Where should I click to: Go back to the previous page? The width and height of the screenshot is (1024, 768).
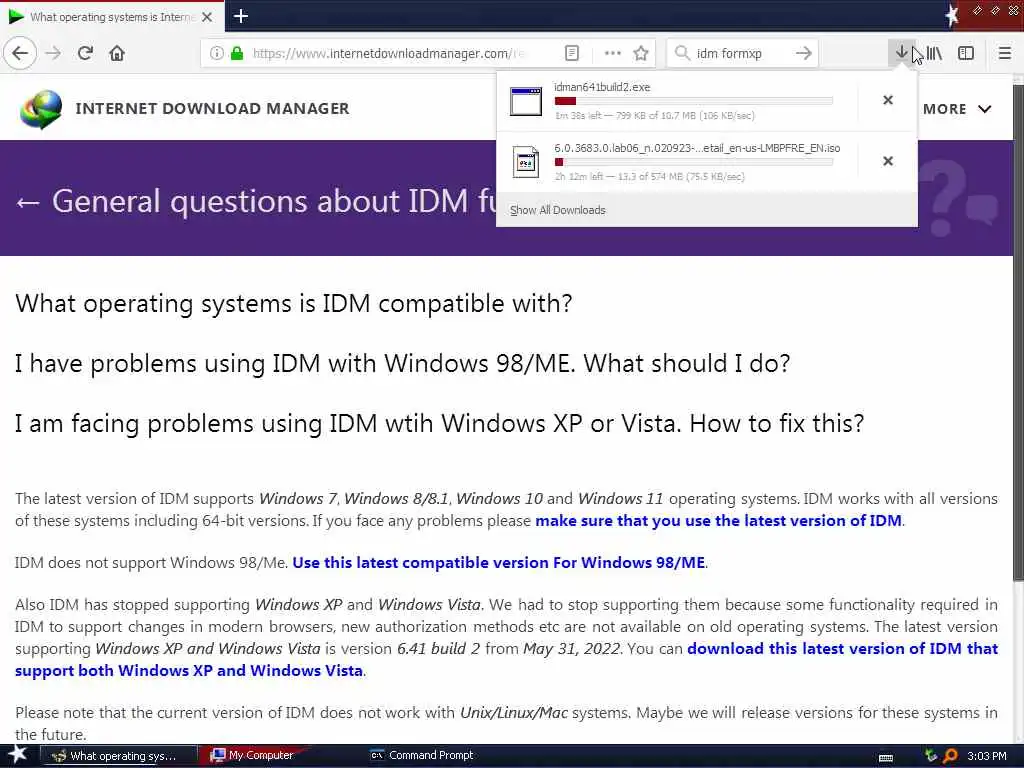(x=20, y=53)
